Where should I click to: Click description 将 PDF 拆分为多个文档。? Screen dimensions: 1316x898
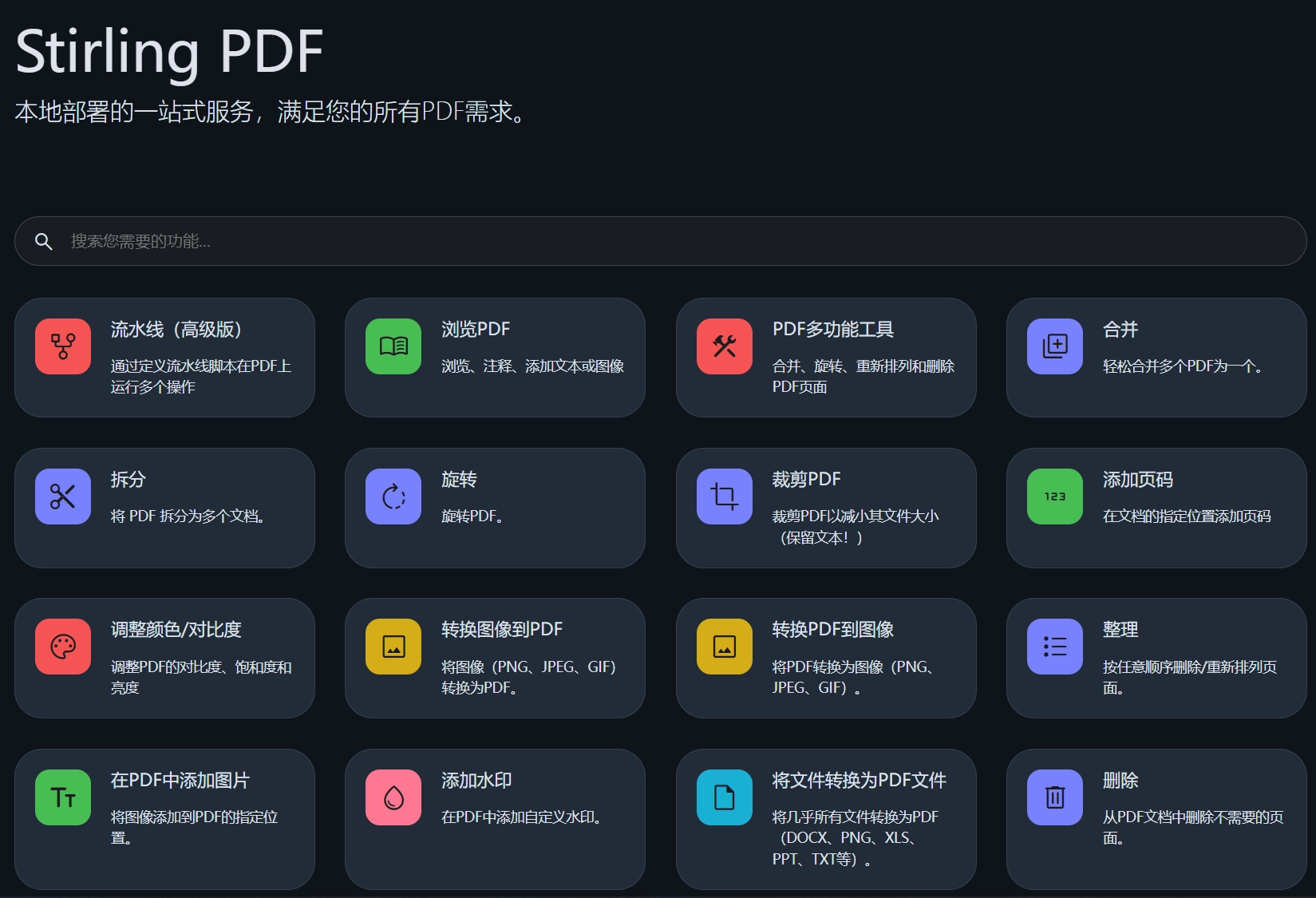pyautogui.click(x=188, y=516)
